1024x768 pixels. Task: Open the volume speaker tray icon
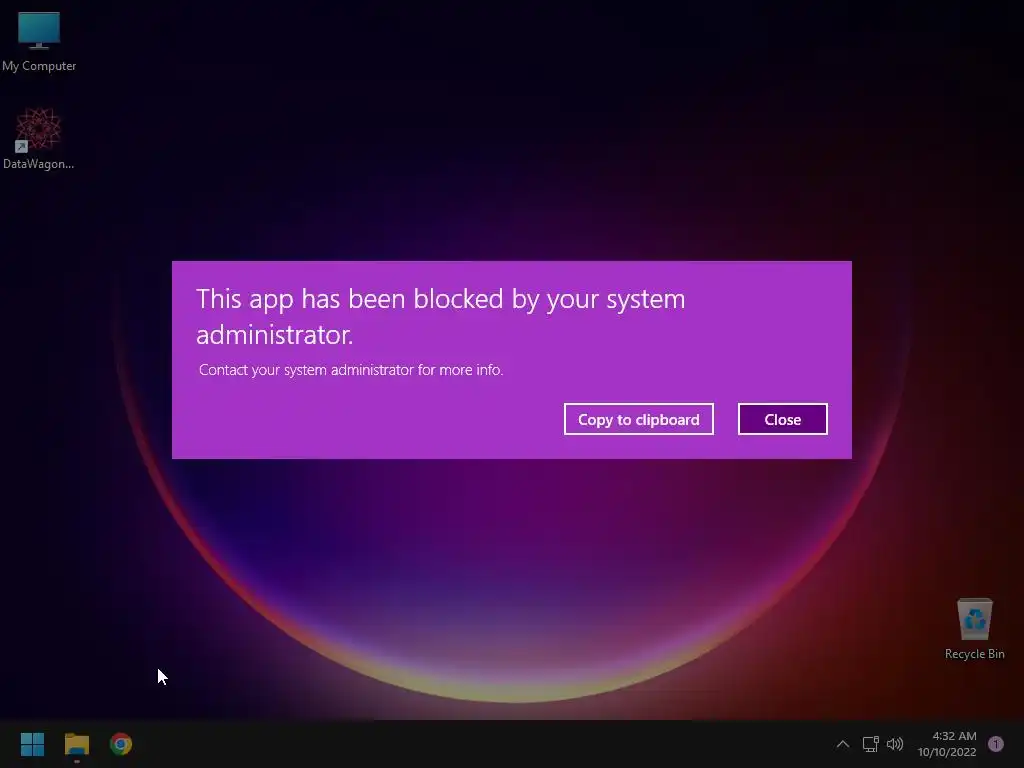click(895, 744)
